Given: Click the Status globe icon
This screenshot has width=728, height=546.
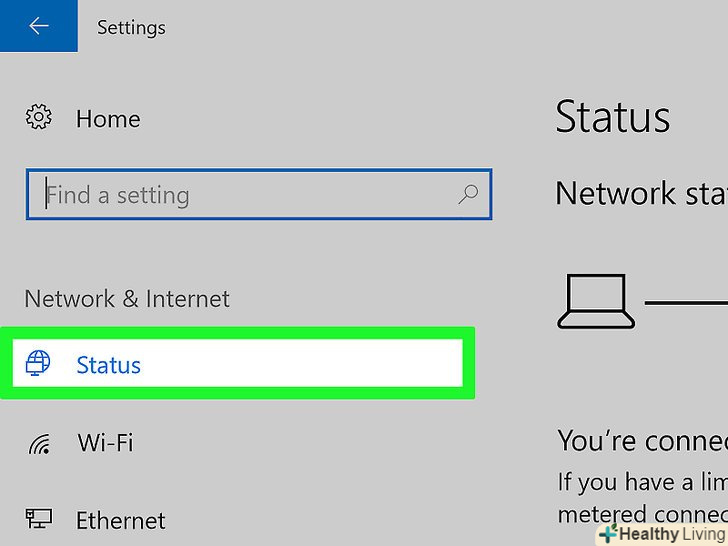Looking at the screenshot, I should [39, 365].
